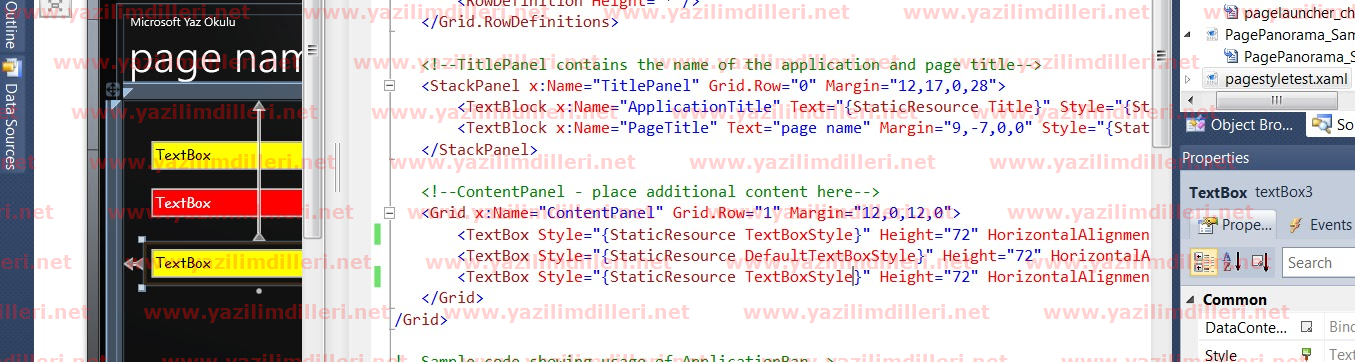This screenshot has height=362, width=1355.
Task: Click the code editor vertical scrollbar
Action: pos(1162,75)
